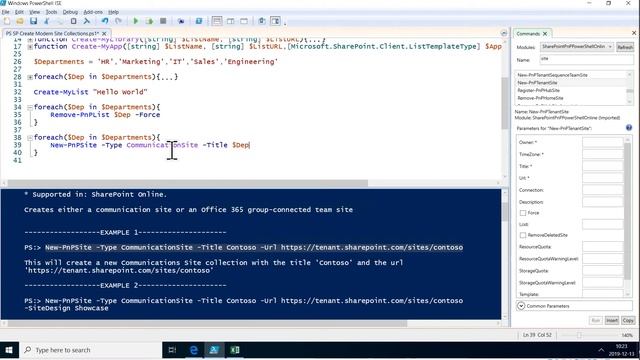Open the Windows Start menu
This screenshot has height=360, width=640.
pyautogui.click(x=9, y=350)
